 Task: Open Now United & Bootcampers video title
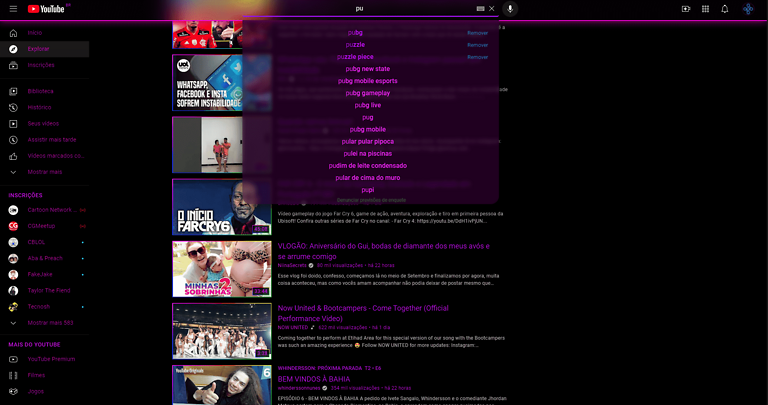(363, 313)
